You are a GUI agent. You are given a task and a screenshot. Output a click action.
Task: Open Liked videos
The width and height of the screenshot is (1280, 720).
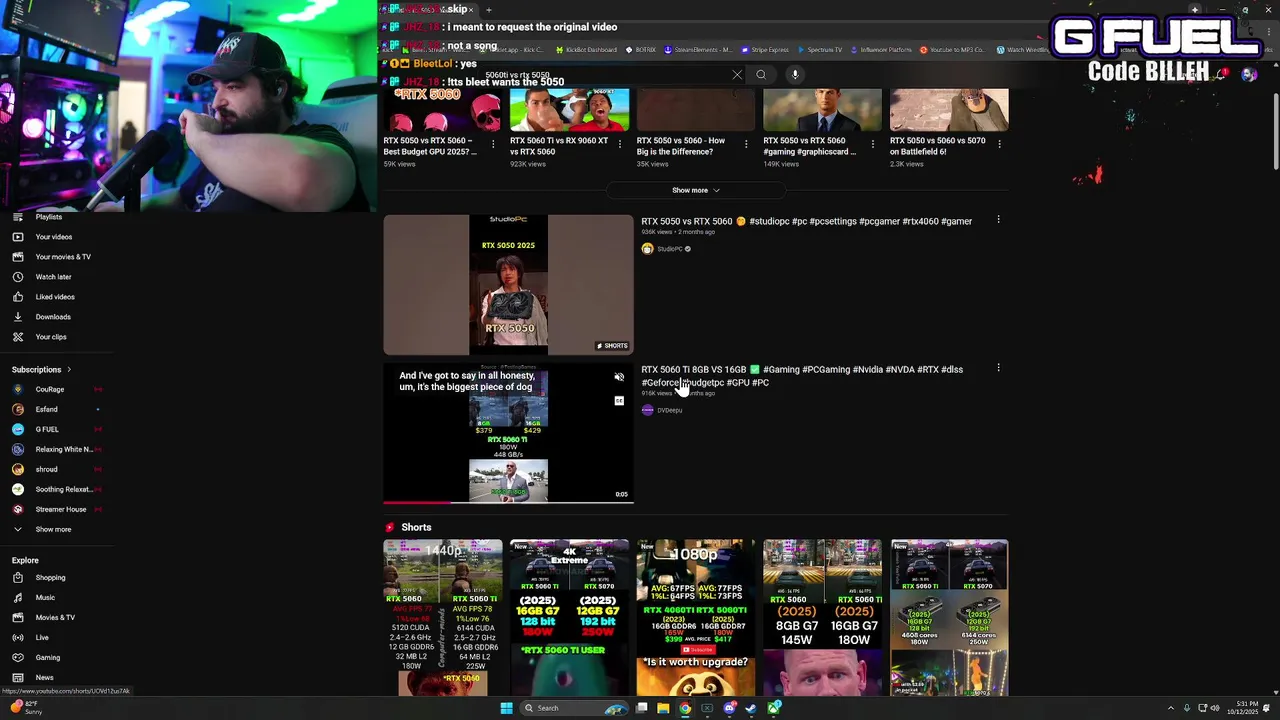(55, 297)
